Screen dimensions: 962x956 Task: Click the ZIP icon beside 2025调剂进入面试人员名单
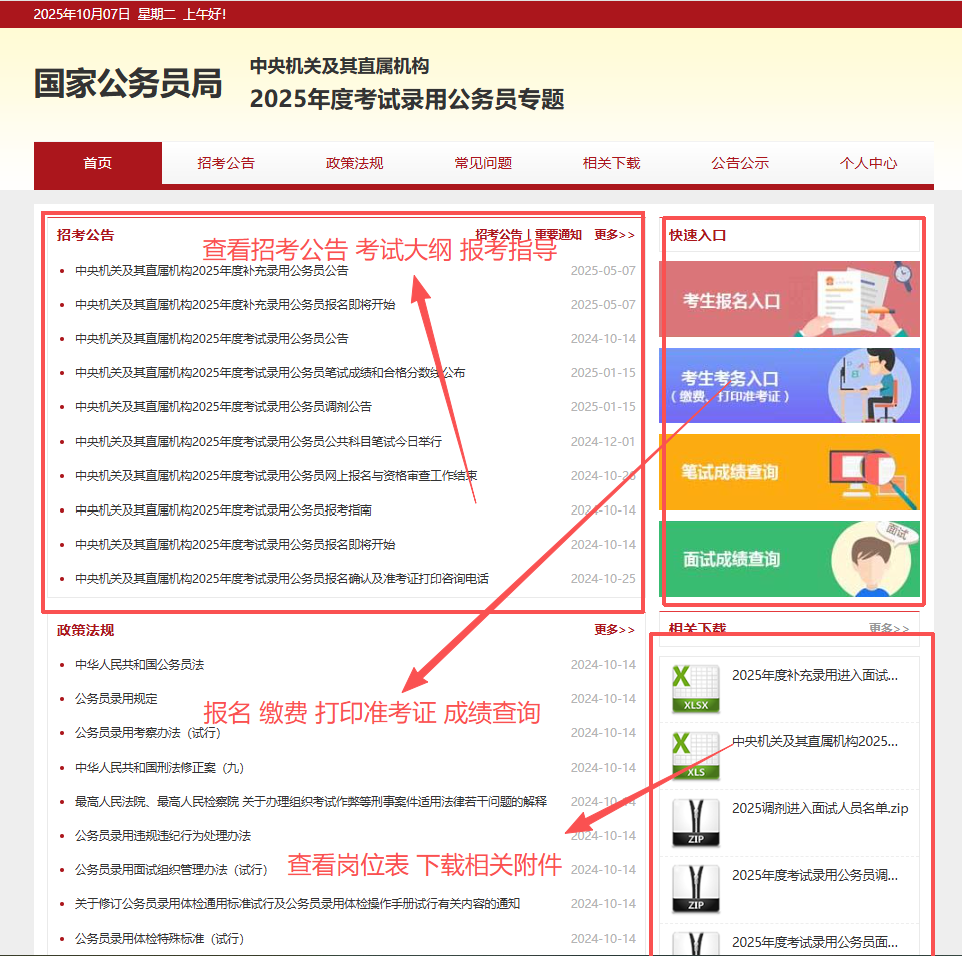click(x=695, y=822)
